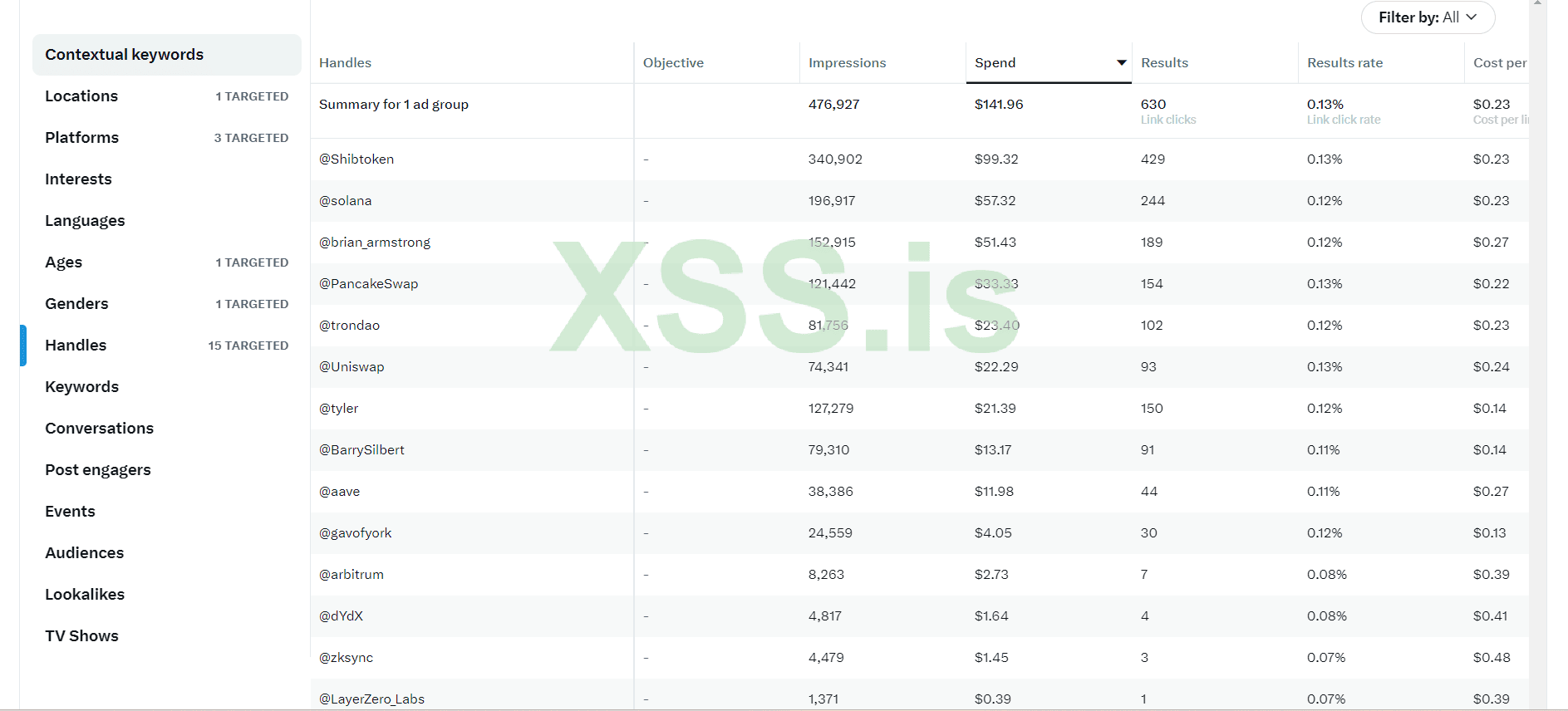Click the Spend sort arrow icon
This screenshot has width=1568, height=711.
point(1121,63)
